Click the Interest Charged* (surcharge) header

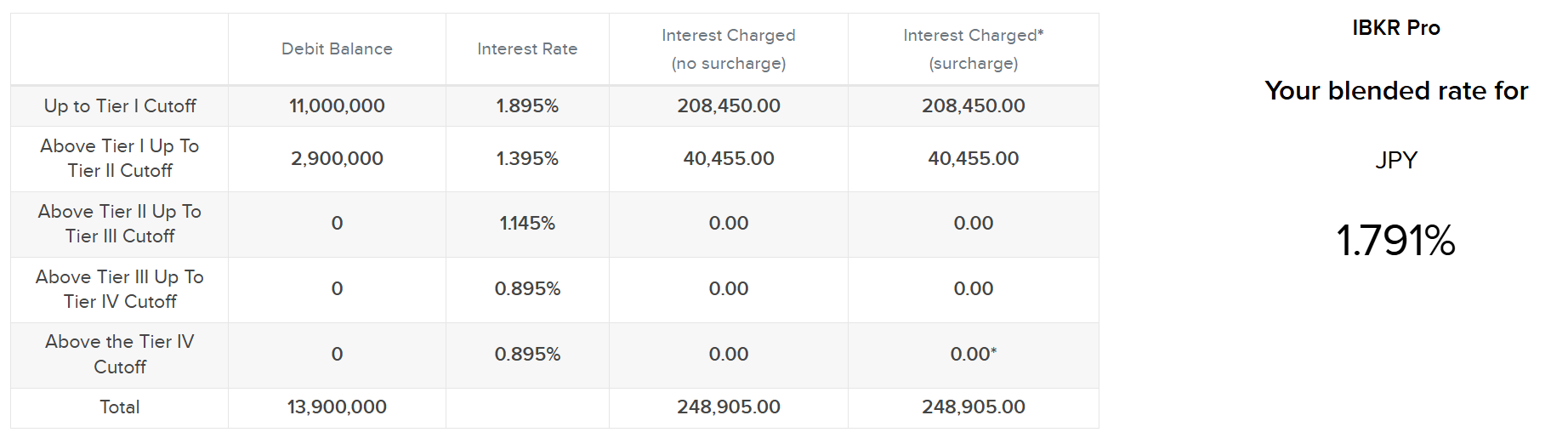(x=974, y=49)
